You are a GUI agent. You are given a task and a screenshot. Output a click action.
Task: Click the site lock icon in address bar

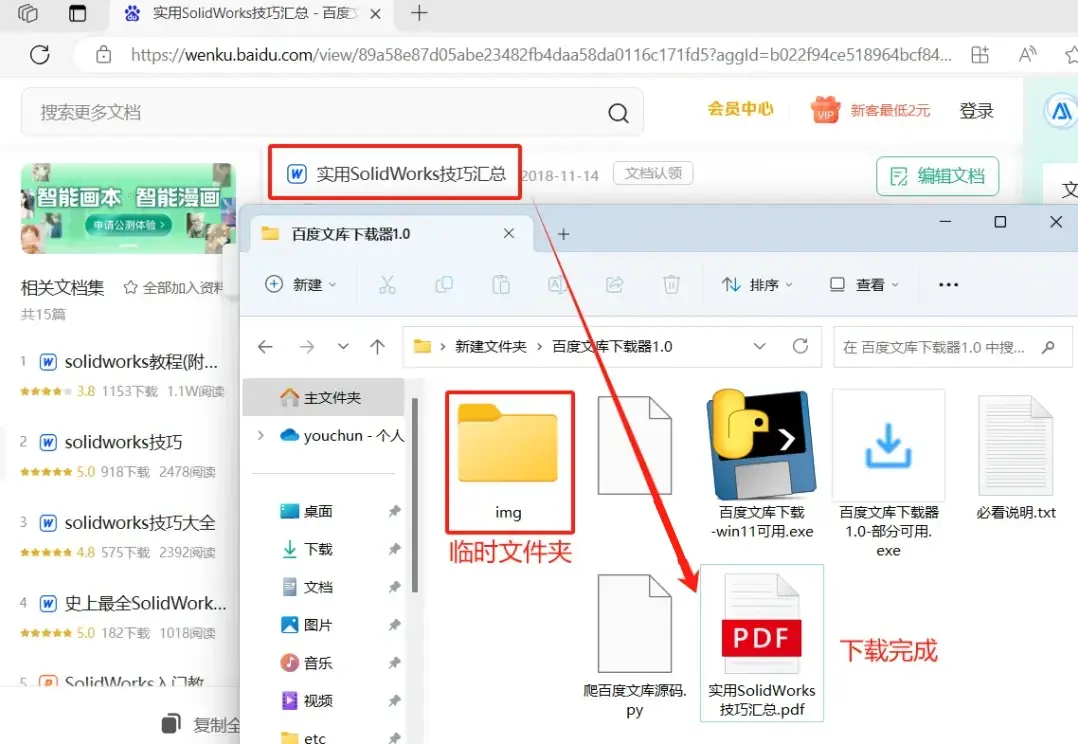103,54
